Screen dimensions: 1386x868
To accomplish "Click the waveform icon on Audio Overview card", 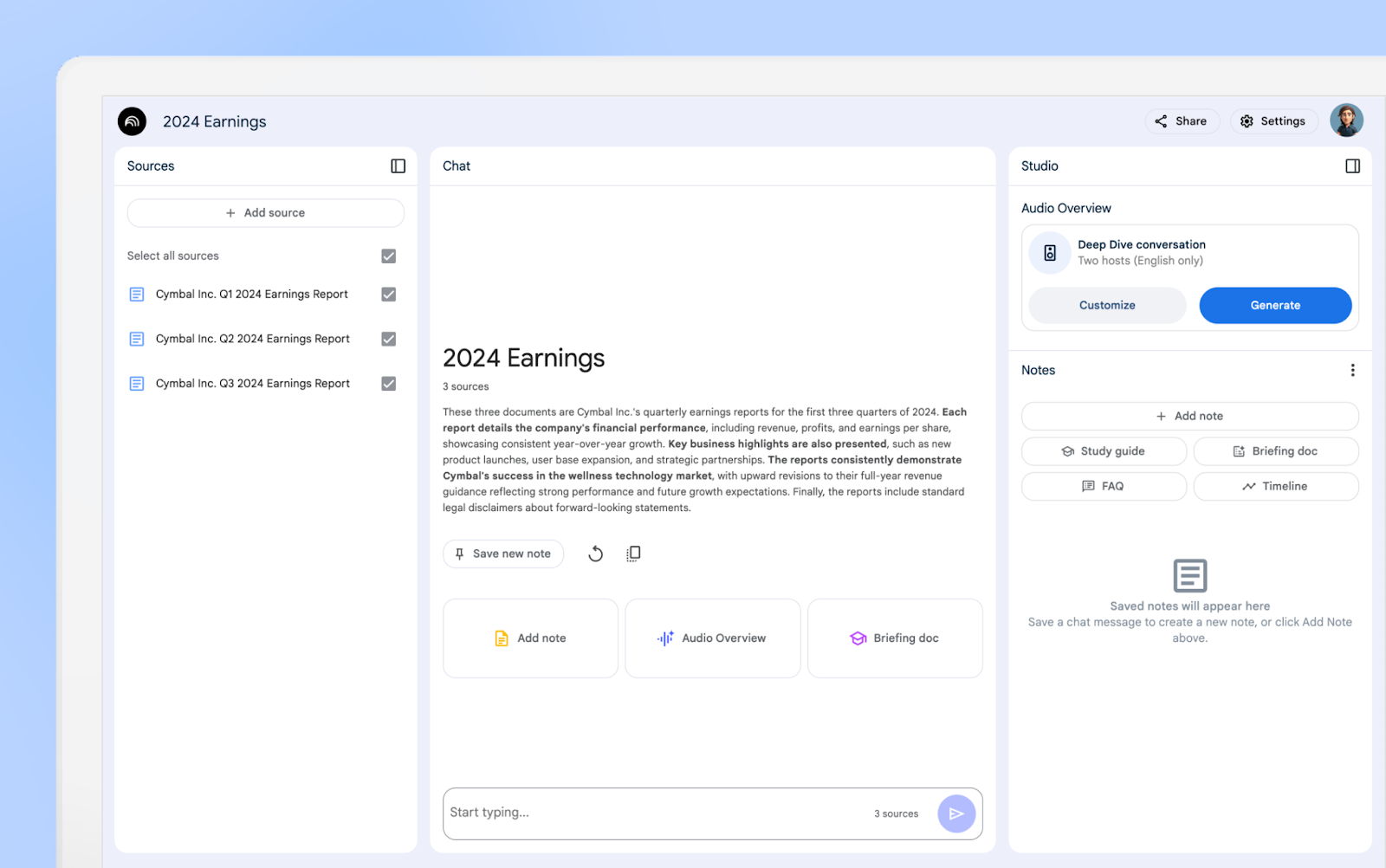I will tap(664, 638).
